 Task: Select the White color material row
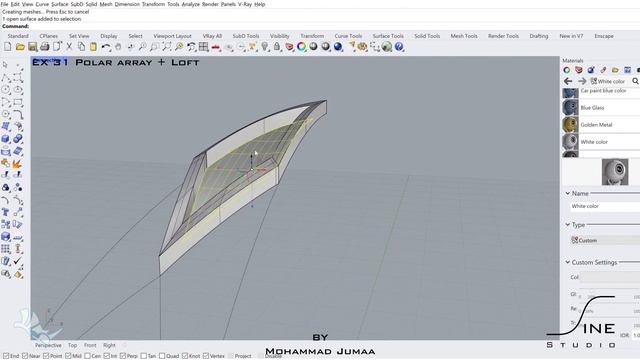click(601, 142)
